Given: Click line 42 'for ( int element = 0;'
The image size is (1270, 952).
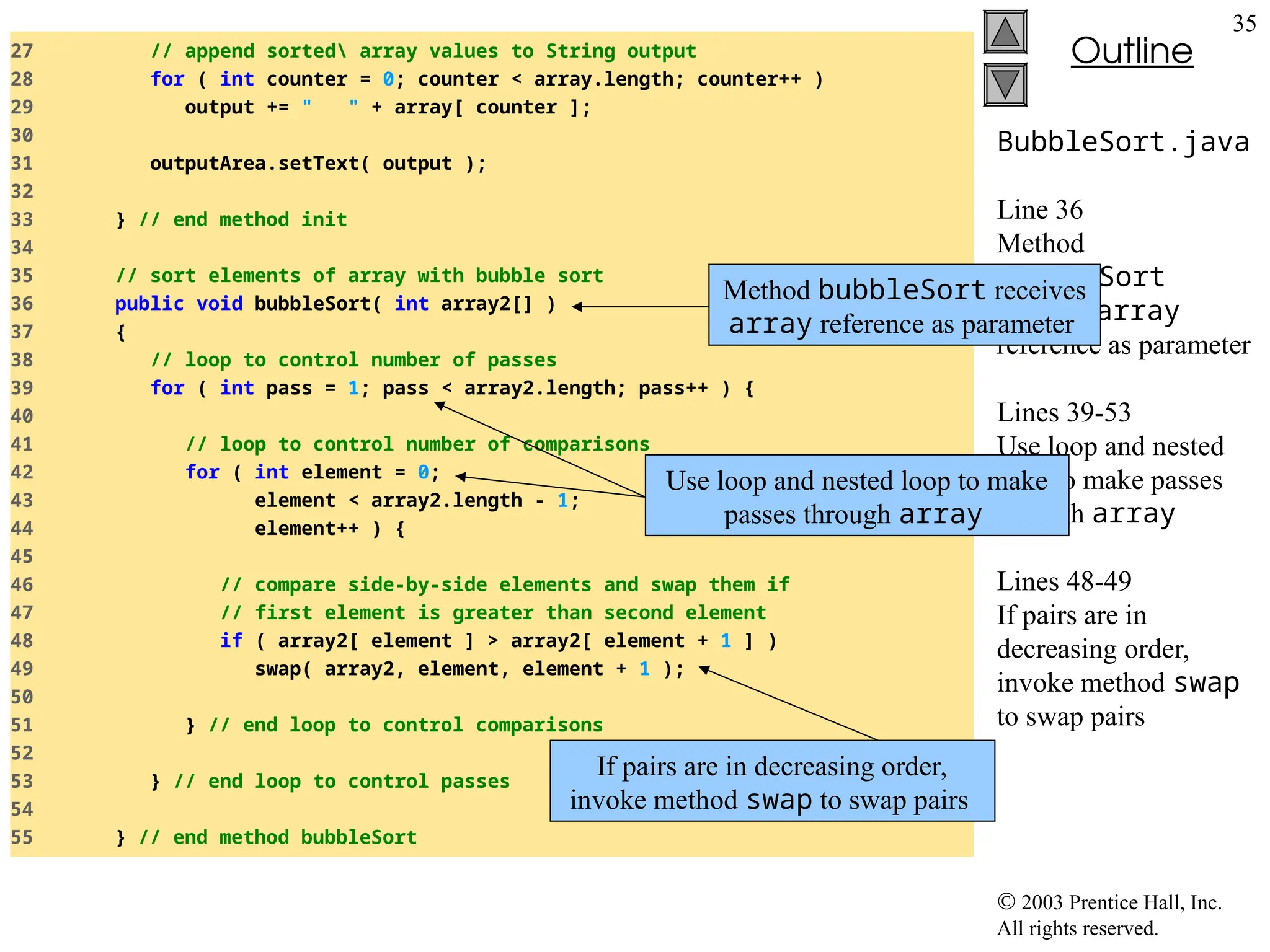Looking at the screenshot, I should click(x=313, y=472).
